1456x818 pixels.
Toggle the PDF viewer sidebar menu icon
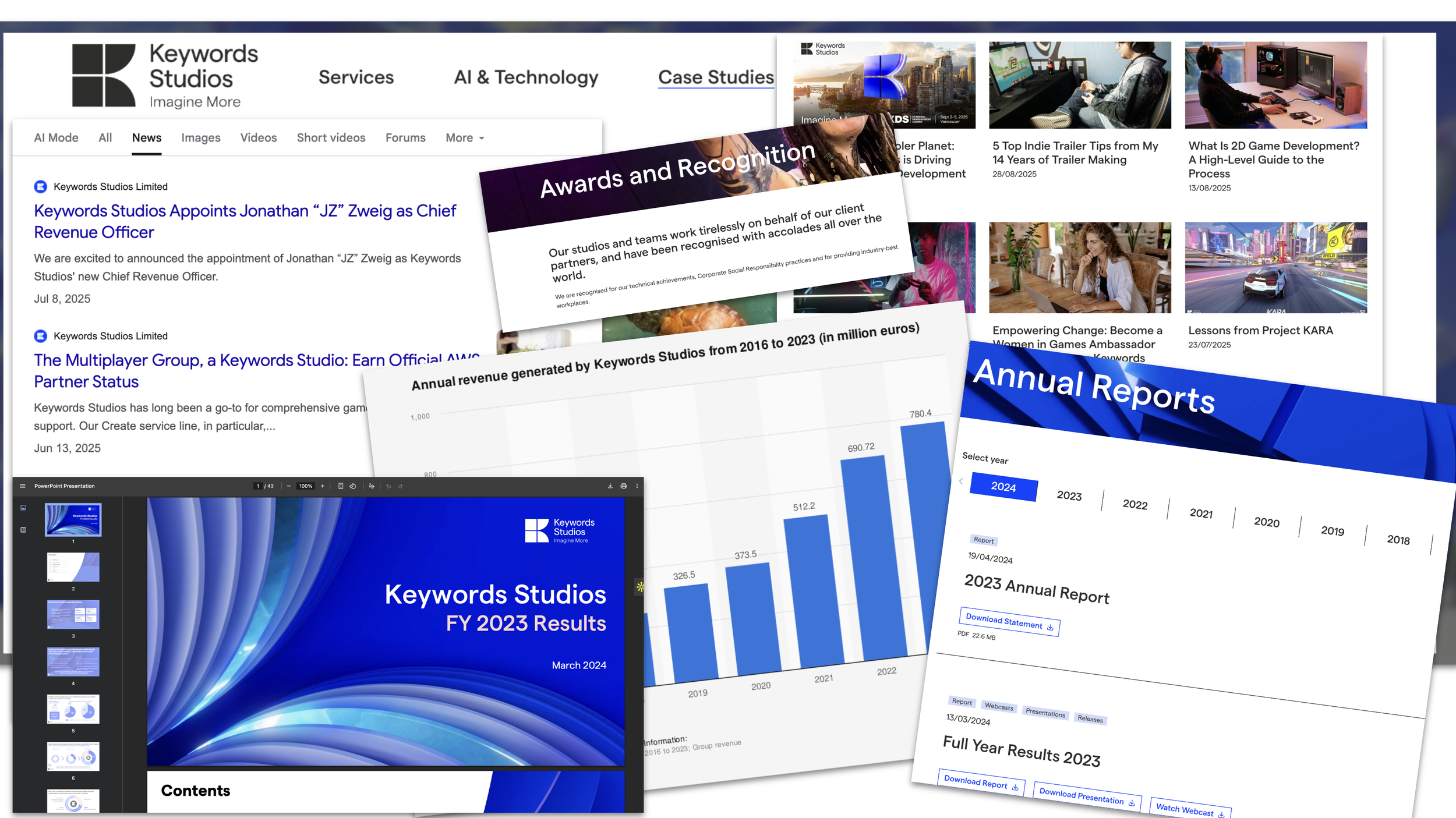[x=22, y=486]
